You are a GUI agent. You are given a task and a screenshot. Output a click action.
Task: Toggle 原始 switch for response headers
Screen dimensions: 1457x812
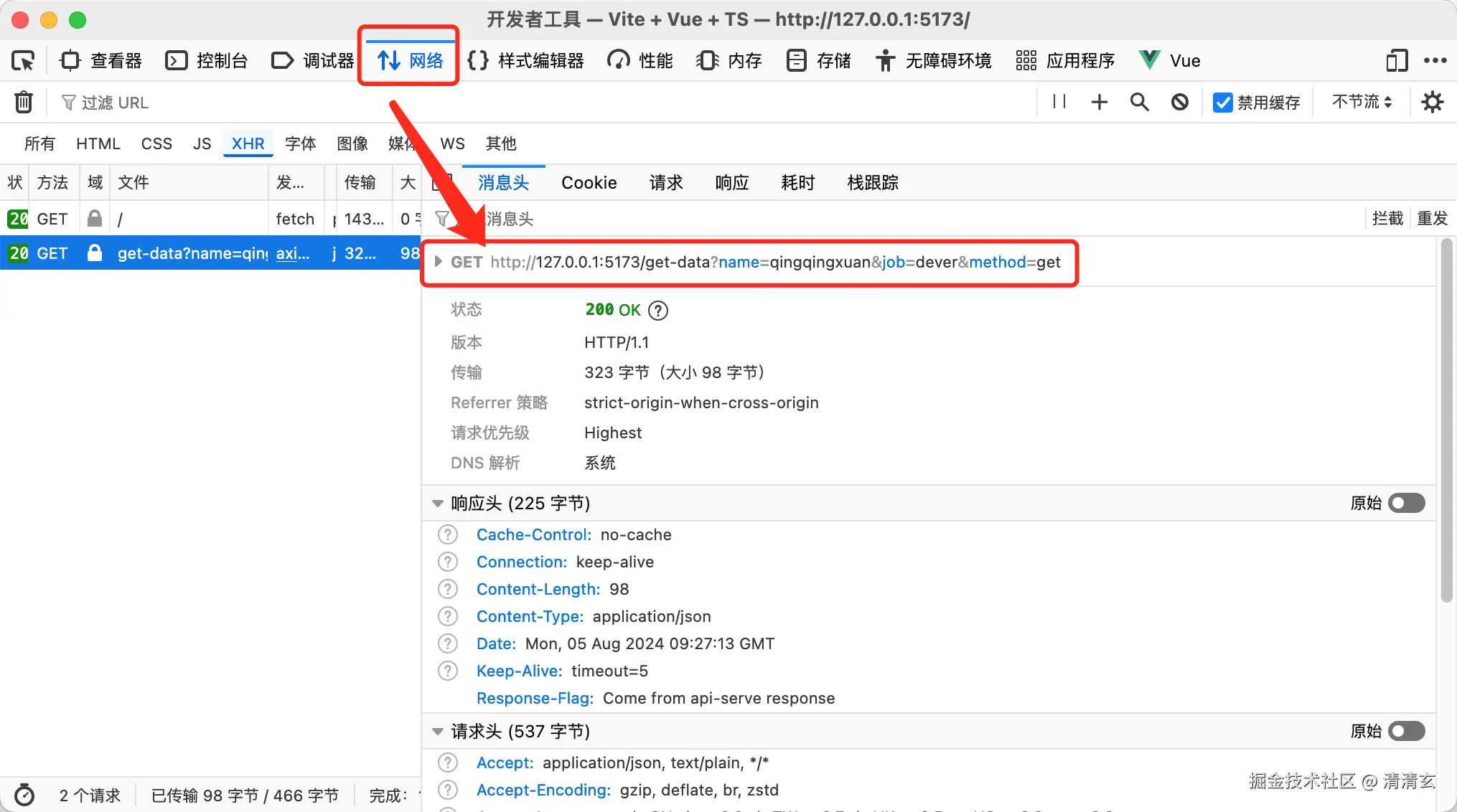1405,503
